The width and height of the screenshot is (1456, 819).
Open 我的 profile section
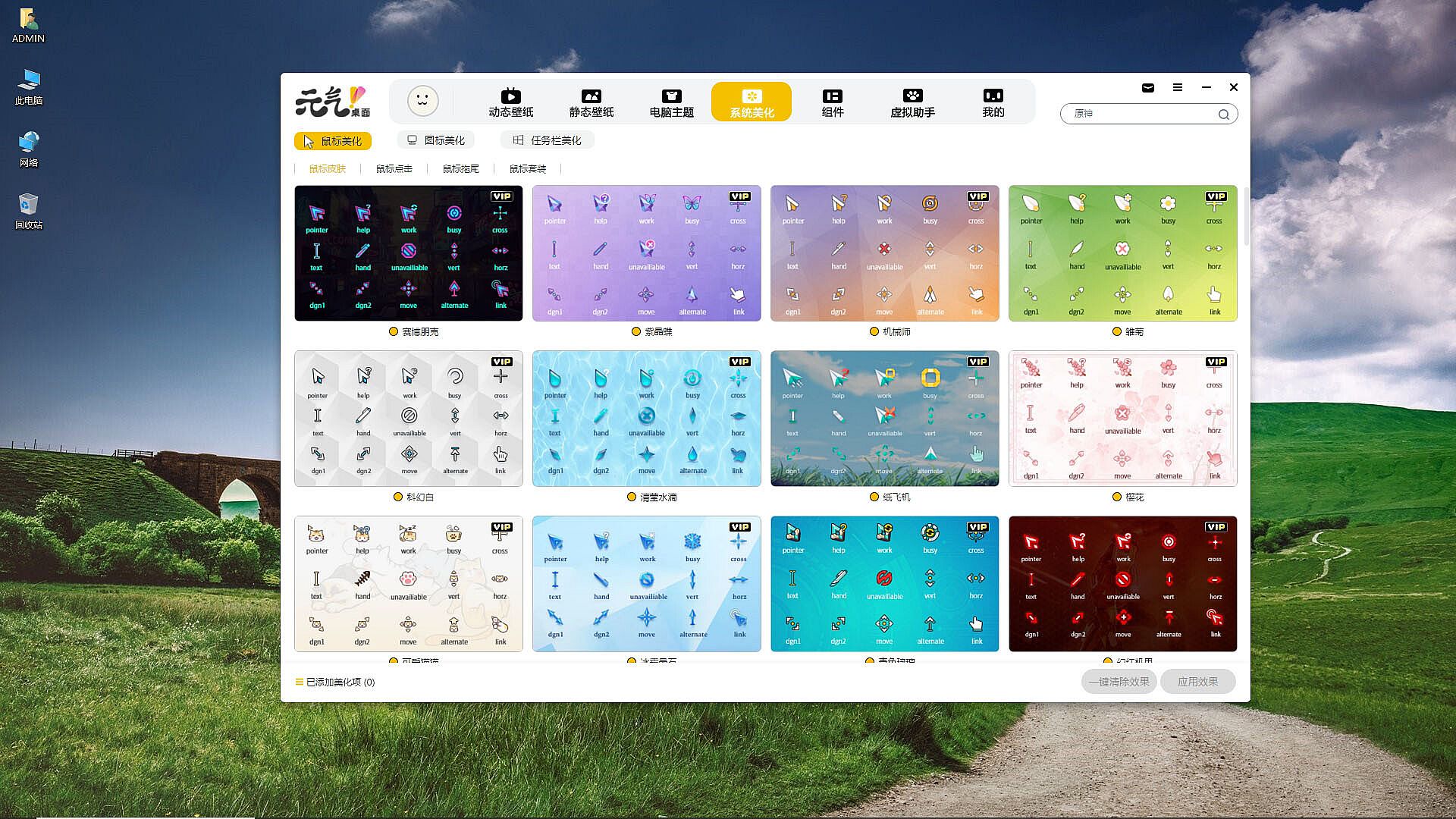993,102
